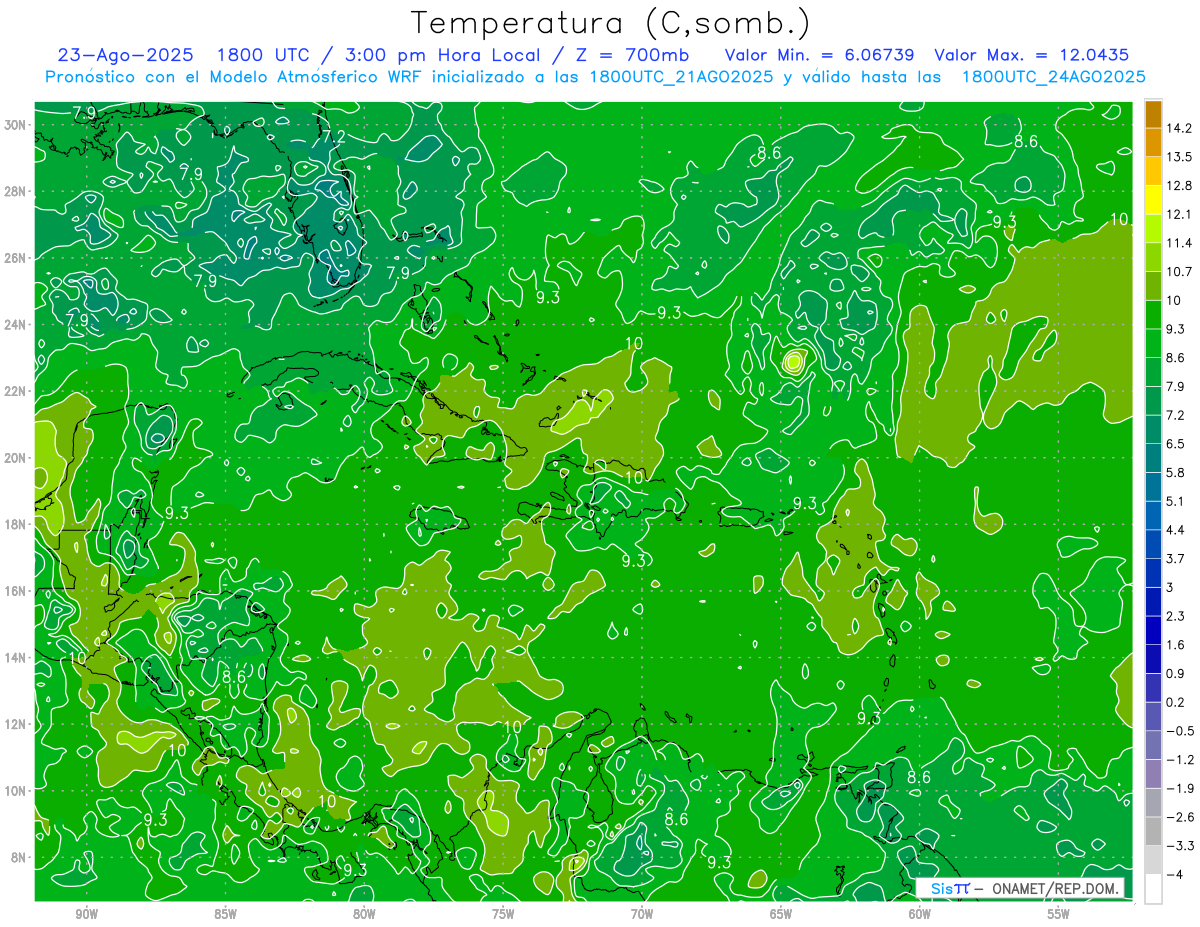Image resolution: width=1200 pixels, height=927 pixels.
Task: Click the orange swatch above the 14.2 scale label
Action: pyautogui.click(x=1153, y=114)
